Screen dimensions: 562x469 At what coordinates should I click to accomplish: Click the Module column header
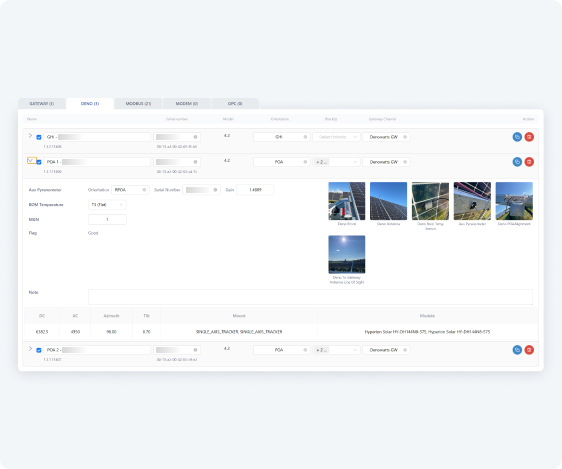click(x=427, y=316)
